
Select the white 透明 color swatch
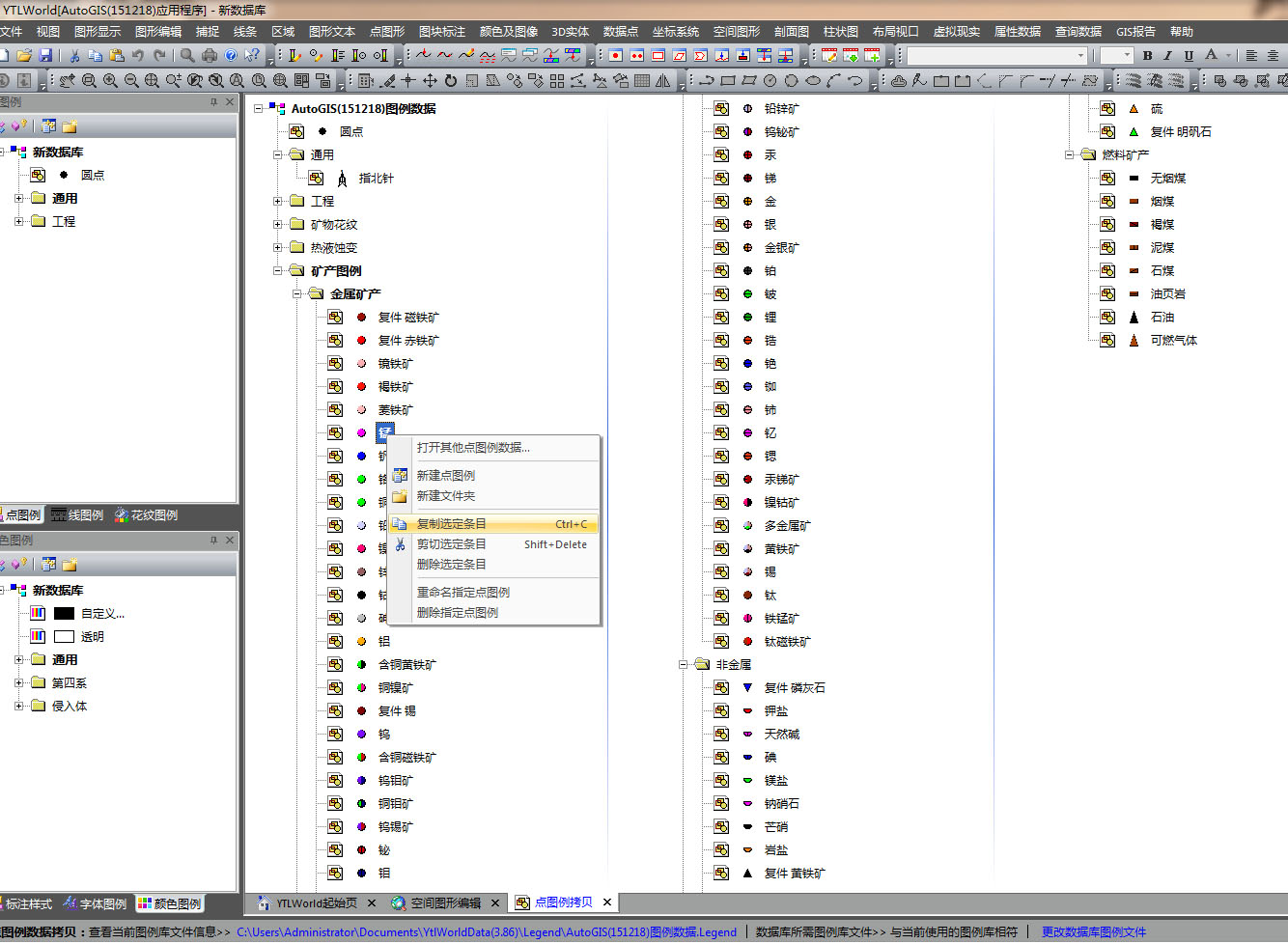[x=65, y=636]
